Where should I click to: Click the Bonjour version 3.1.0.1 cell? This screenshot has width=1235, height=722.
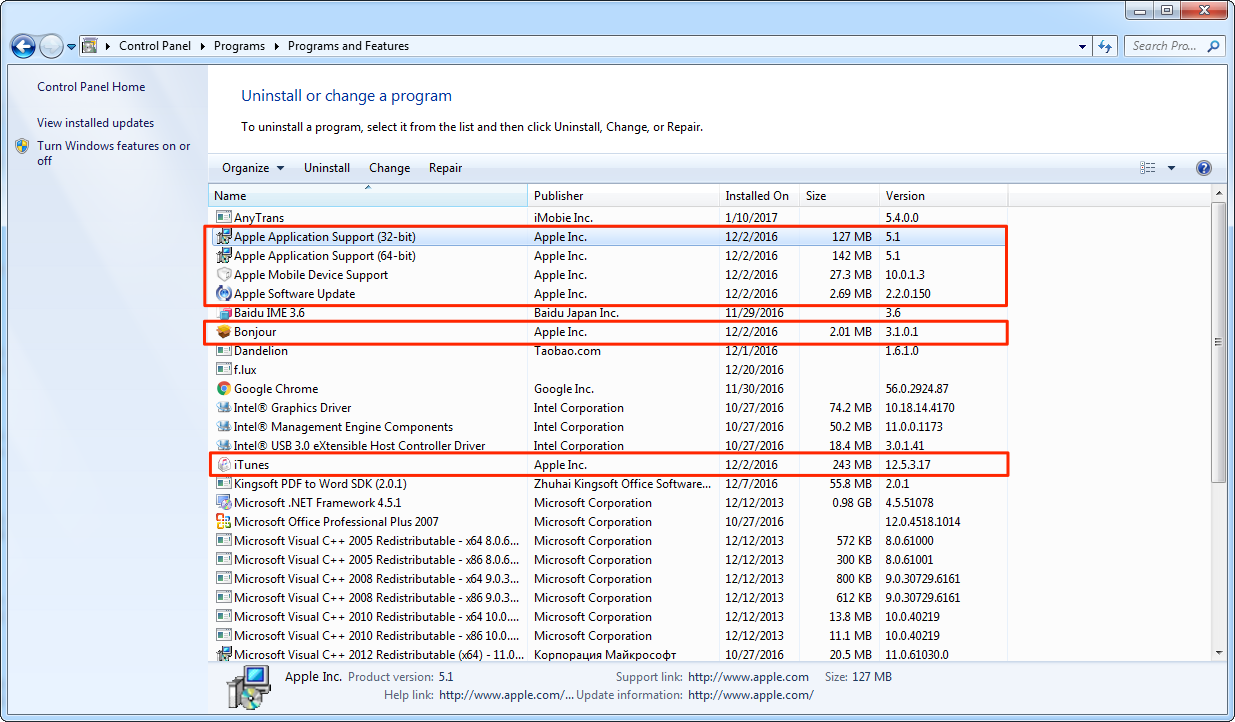click(x=902, y=332)
